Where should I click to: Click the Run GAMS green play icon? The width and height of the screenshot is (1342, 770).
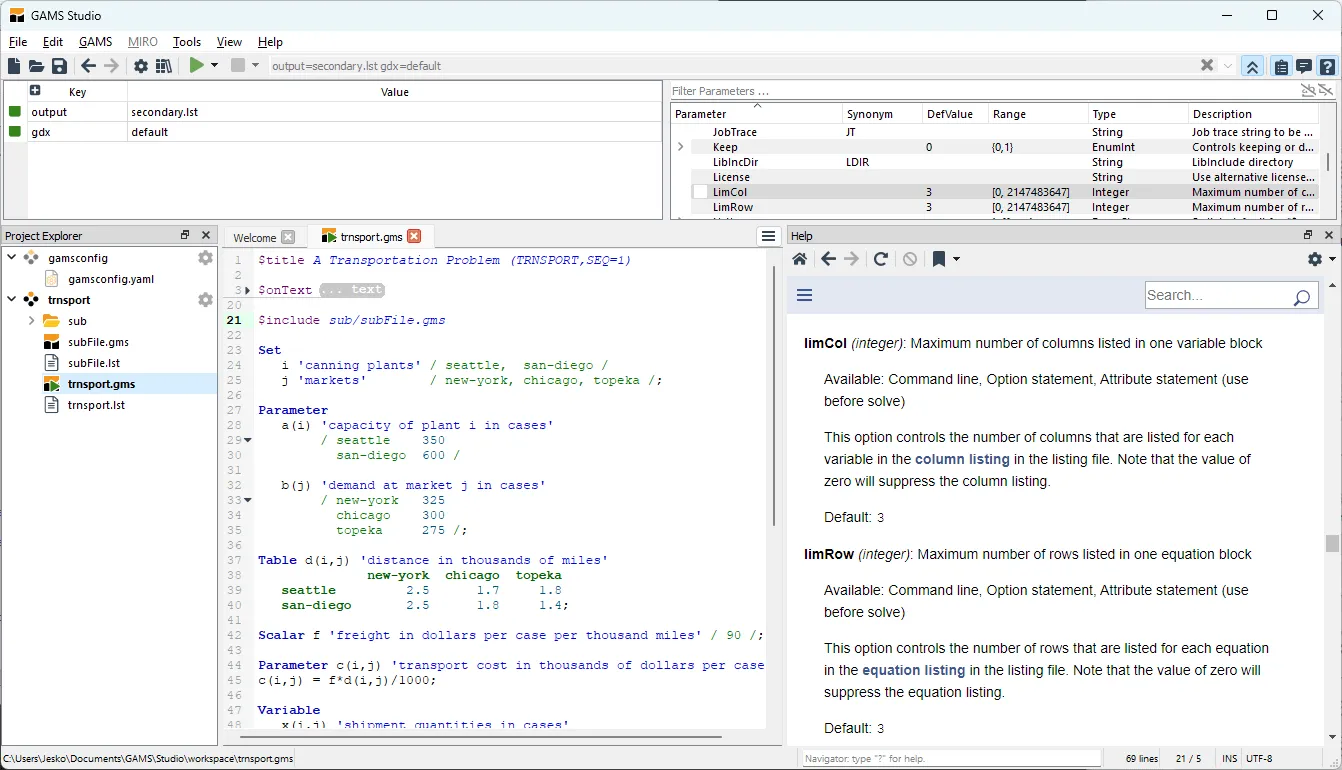click(x=197, y=66)
